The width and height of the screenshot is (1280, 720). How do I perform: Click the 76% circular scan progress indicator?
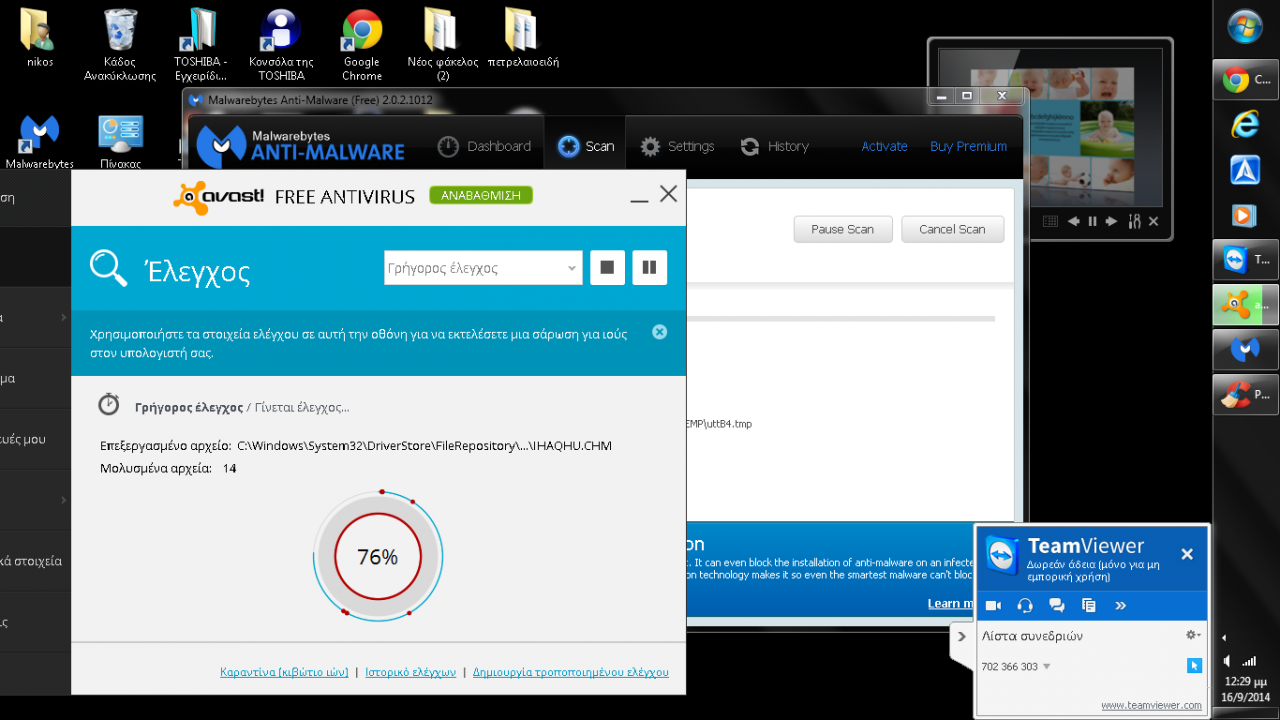(378, 557)
